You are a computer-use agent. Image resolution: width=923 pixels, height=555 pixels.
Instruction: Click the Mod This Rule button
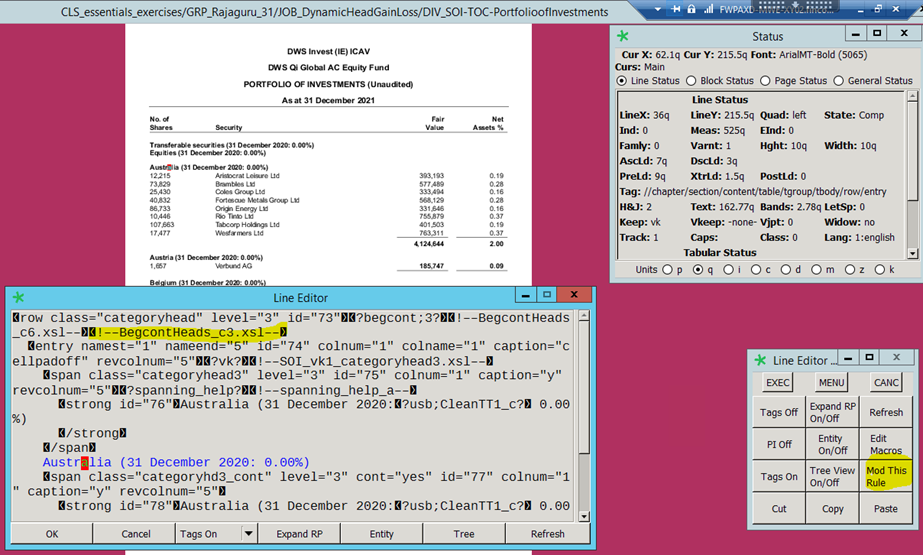pos(886,476)
